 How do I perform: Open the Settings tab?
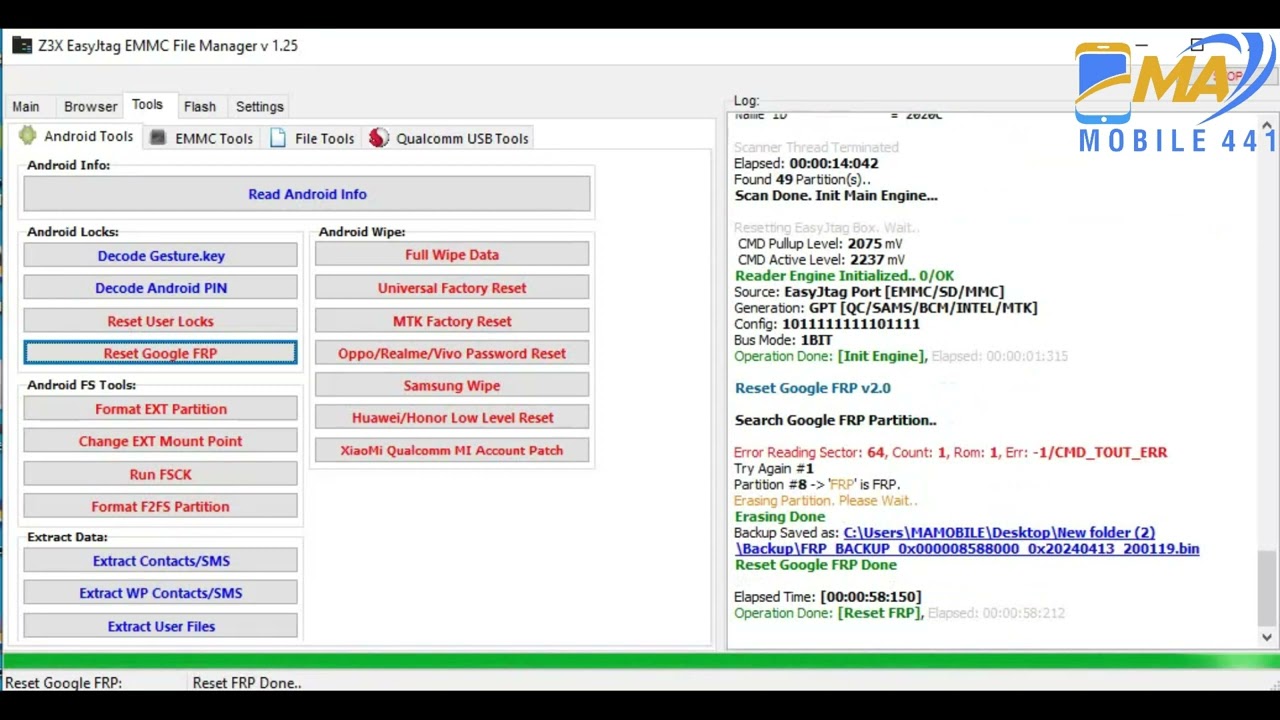pos(259,106)
